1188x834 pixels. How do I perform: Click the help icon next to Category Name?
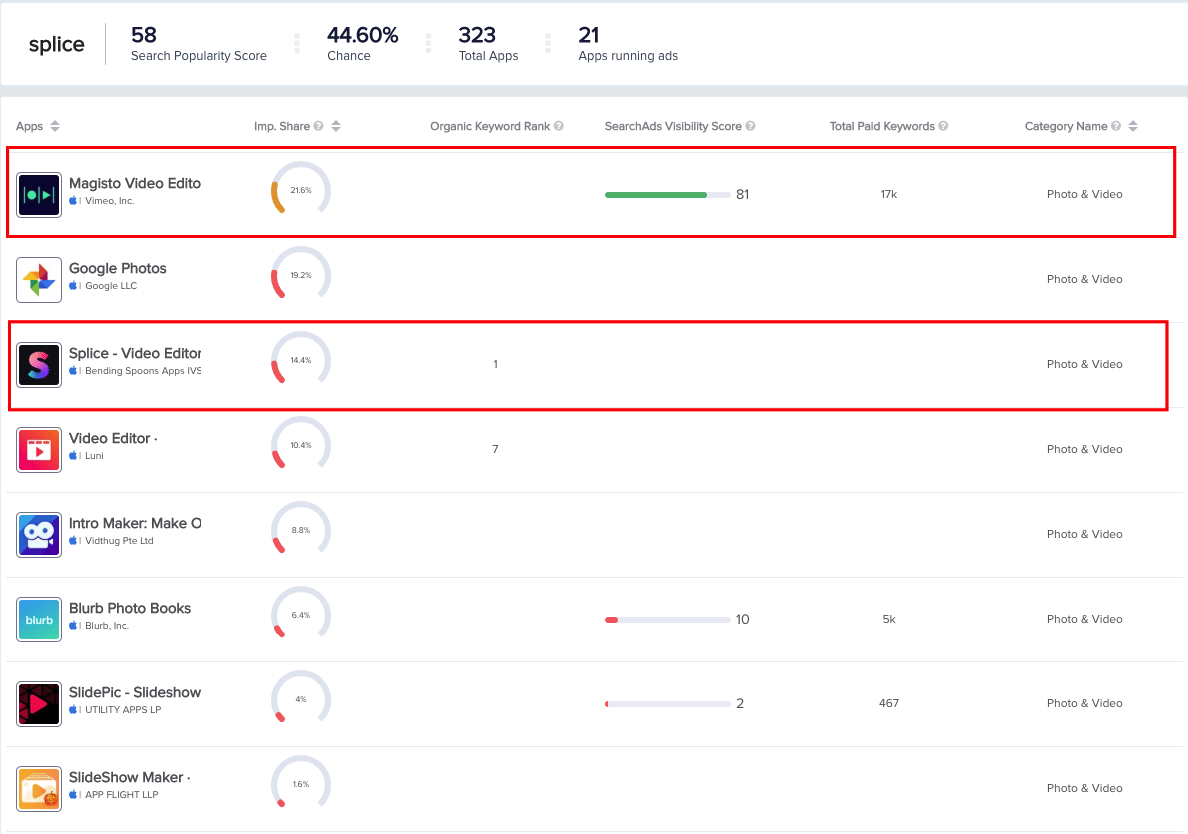tap(1116, 126)
